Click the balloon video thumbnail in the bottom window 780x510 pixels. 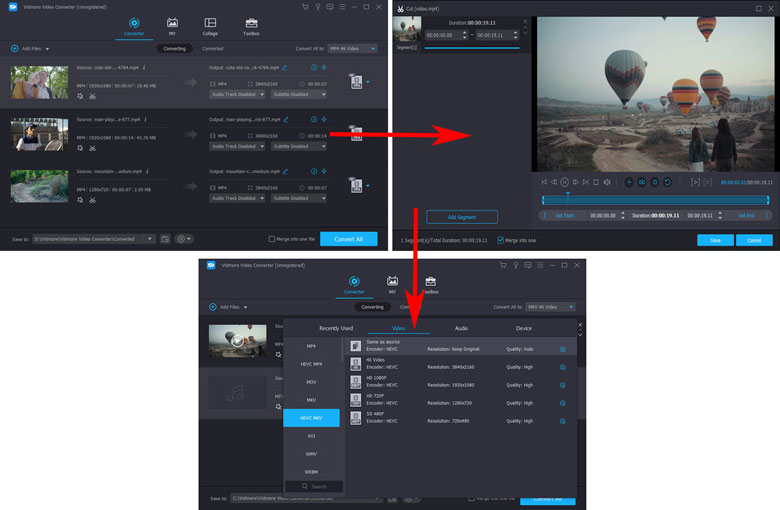point(237,341)
